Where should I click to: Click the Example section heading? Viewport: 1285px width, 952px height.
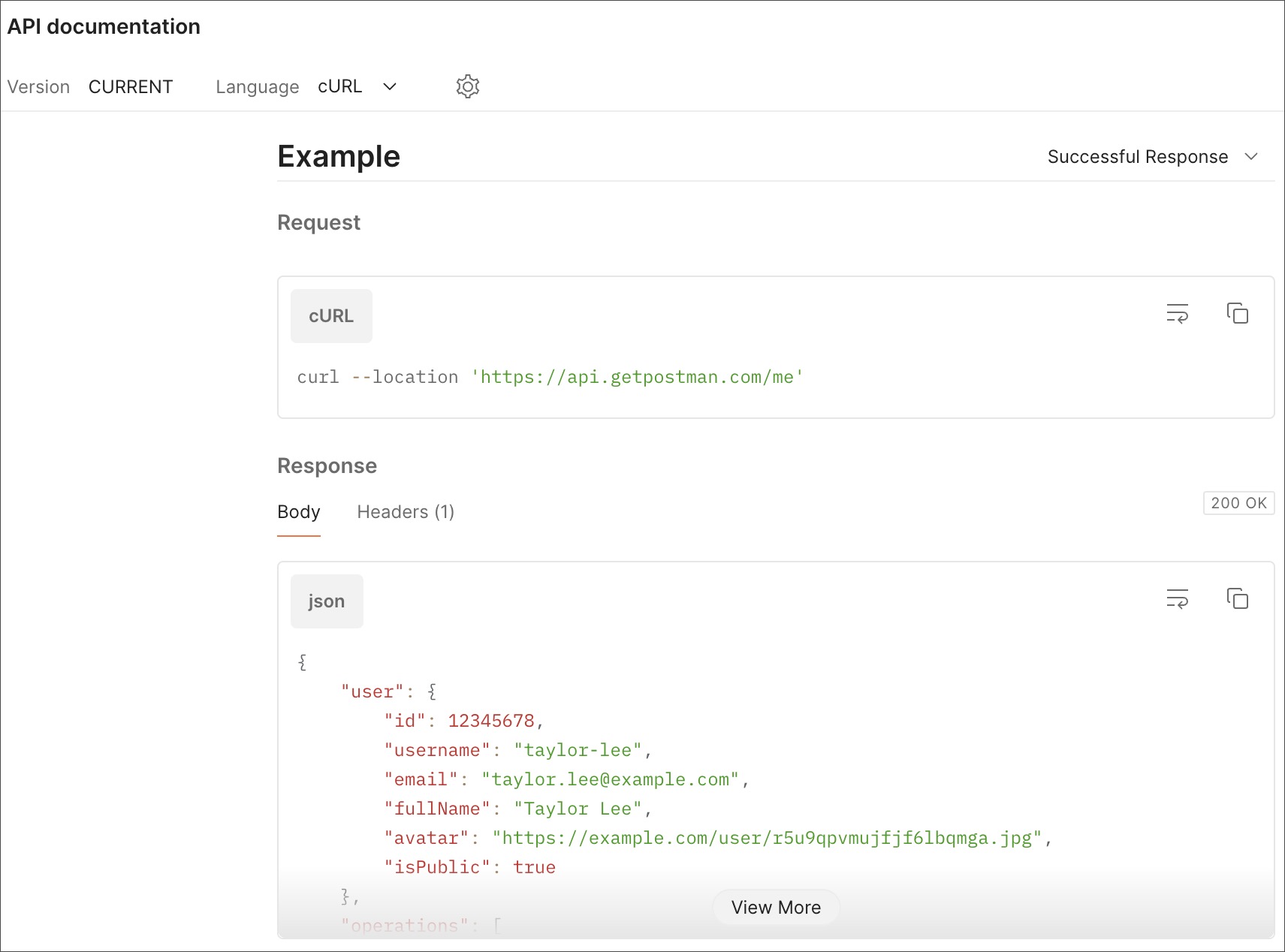pyautogui.click(x=338, y=156)
